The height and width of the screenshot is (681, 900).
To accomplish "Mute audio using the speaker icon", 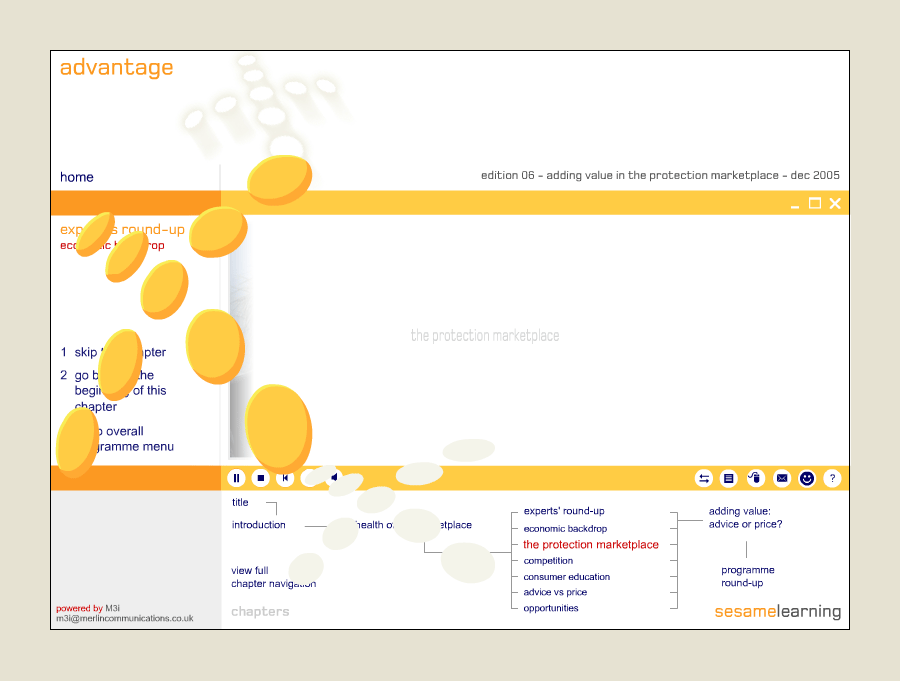I will (334, 477).
